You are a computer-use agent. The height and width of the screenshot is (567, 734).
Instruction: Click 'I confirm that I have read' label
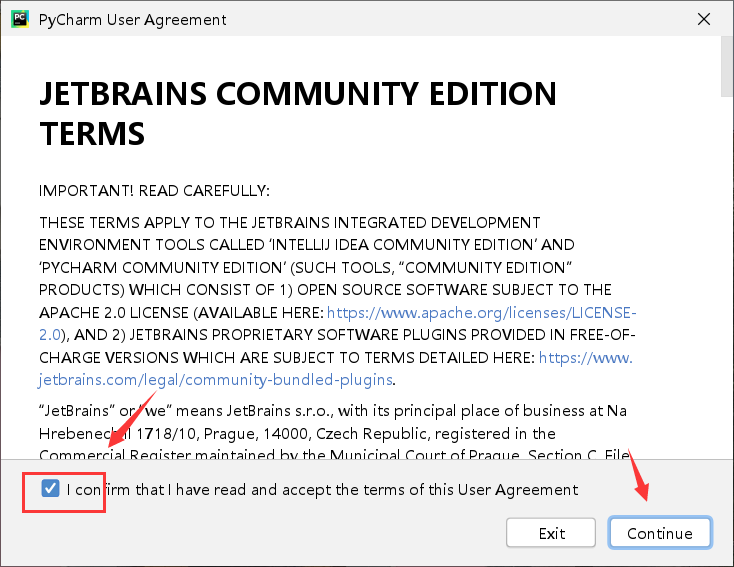pyautogui.click(x=322, y=490)
